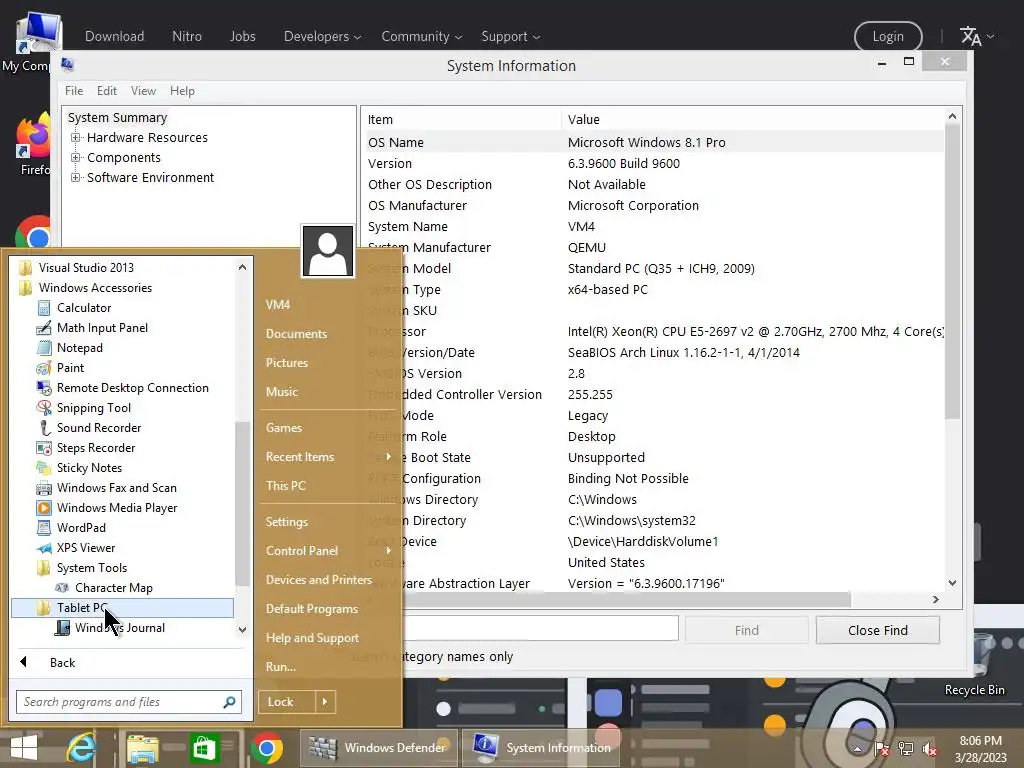Screen dimensions: 1024x768
Task: Open Sound Recorder
Action: [x=99, y=428]
